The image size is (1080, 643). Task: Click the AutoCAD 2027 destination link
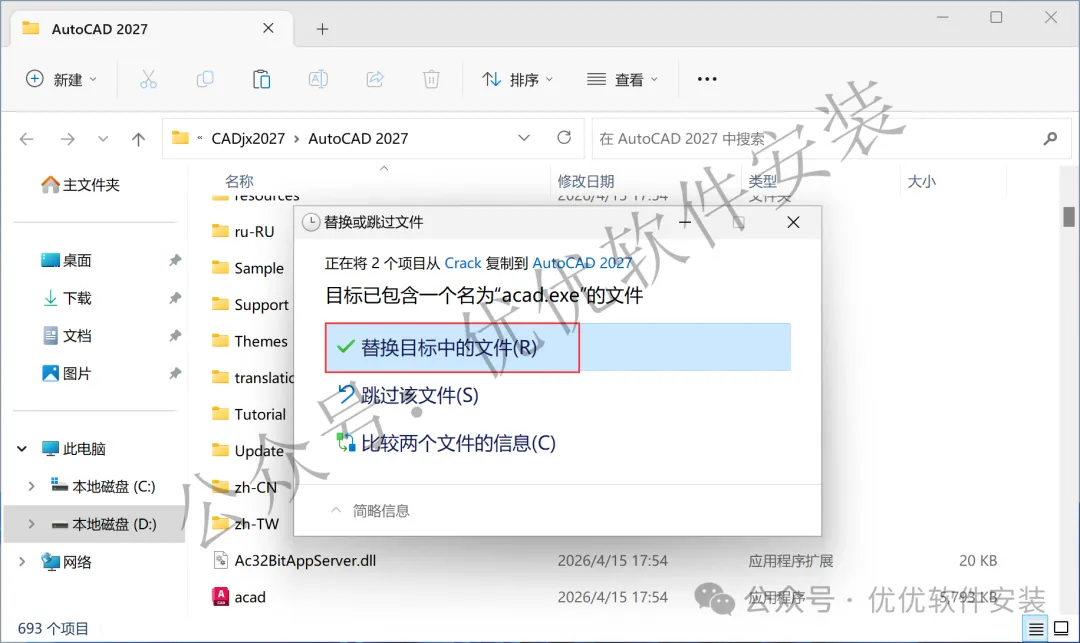pos(582,263)
